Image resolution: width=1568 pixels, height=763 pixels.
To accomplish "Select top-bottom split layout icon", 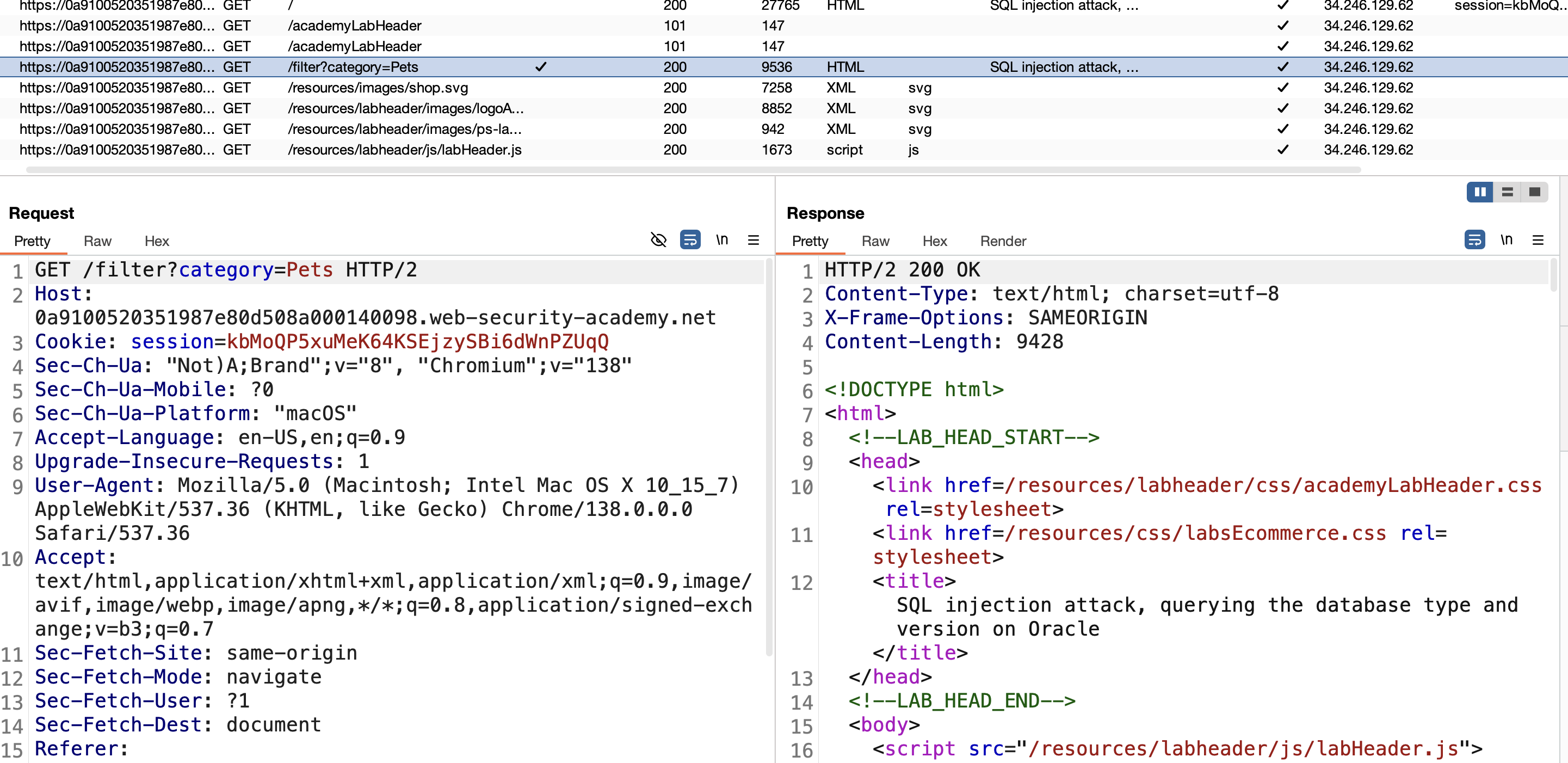I will (x=1507, y=193).
